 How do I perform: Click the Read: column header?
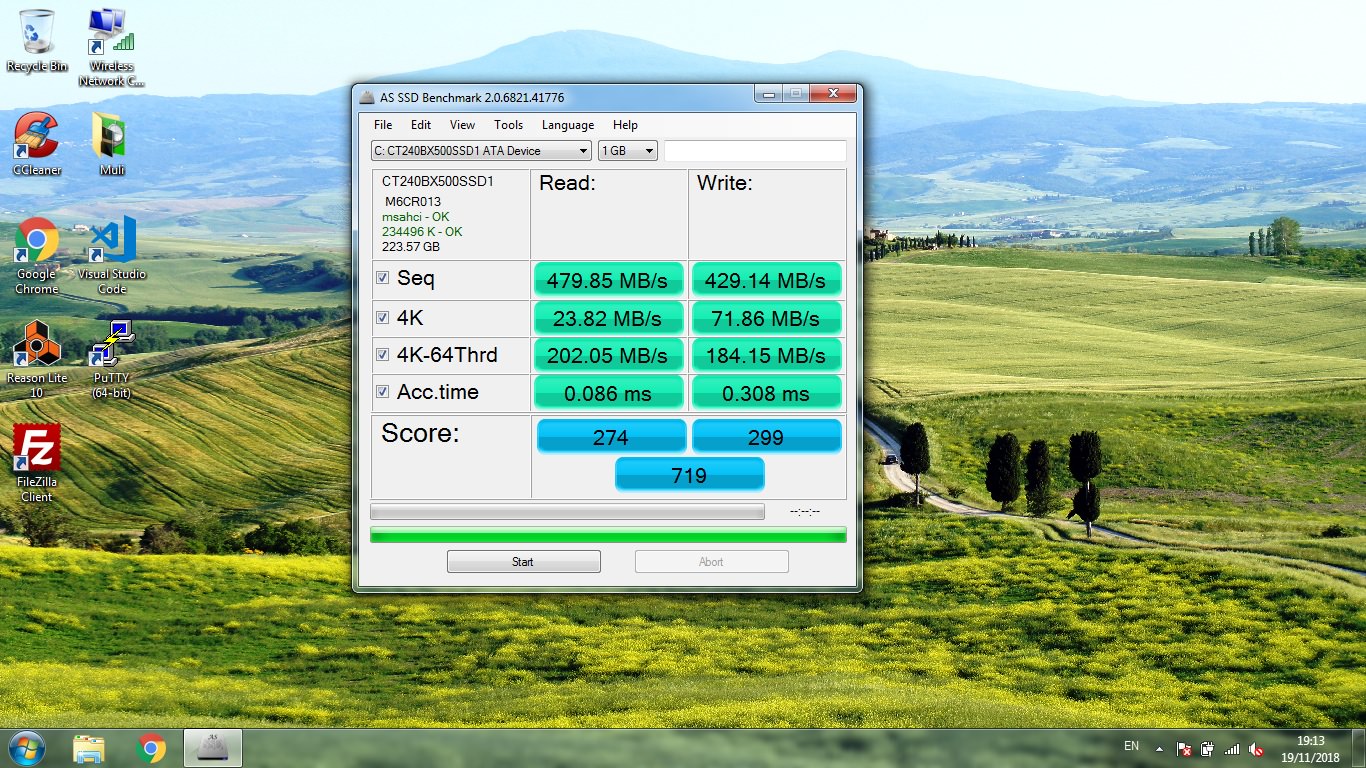567,184
